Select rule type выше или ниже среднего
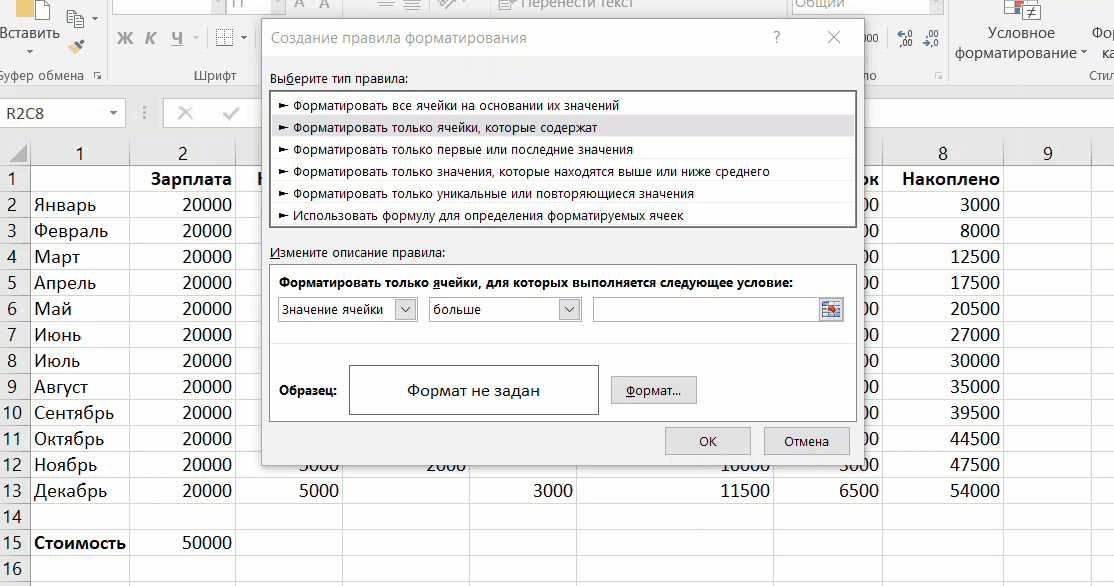The image size is (1114, 586). pos(563,171)
